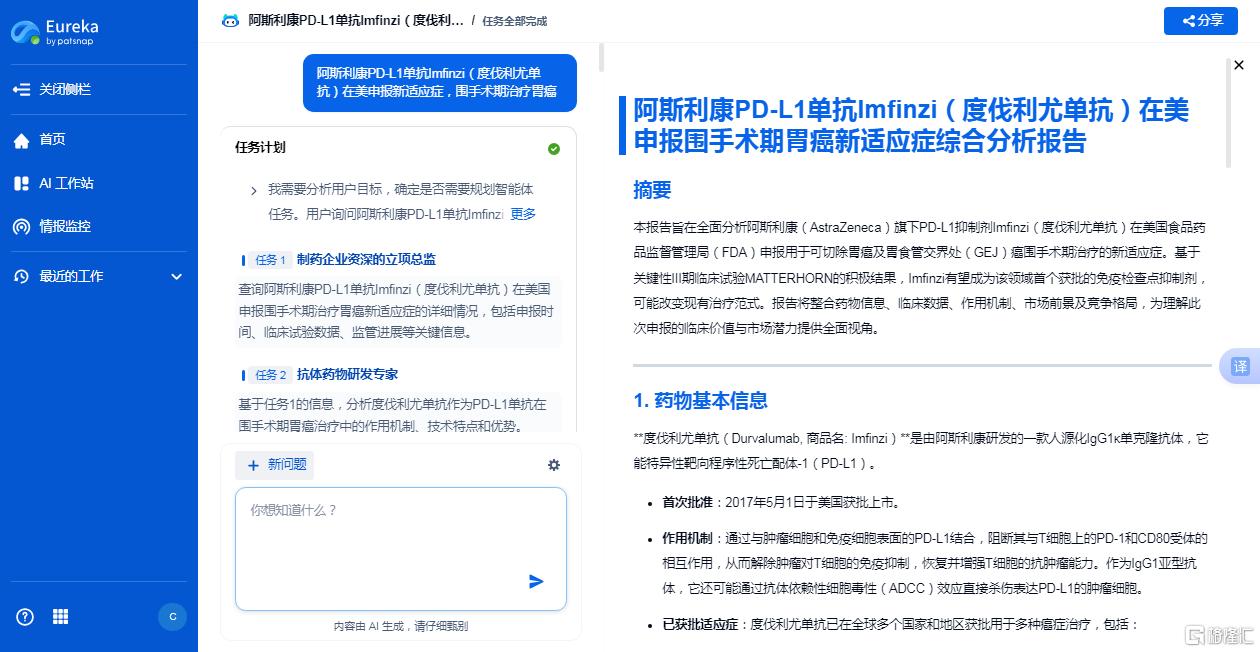Expand the task plan reasoning chevron
1260x652 pixels.
click(x=254, y=190)
